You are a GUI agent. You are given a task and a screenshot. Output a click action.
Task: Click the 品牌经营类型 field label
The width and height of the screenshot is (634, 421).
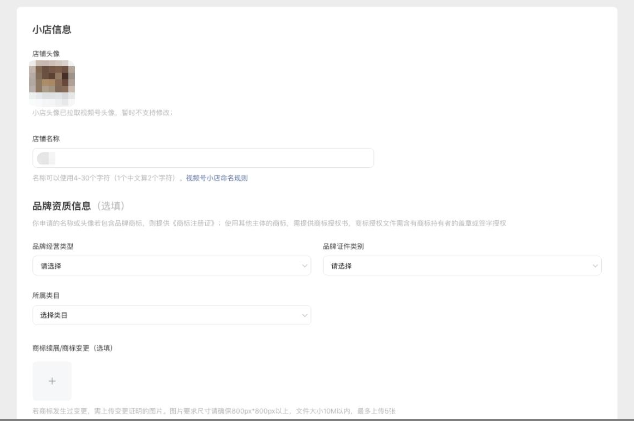pyautogui.click(x=52, y=246)
